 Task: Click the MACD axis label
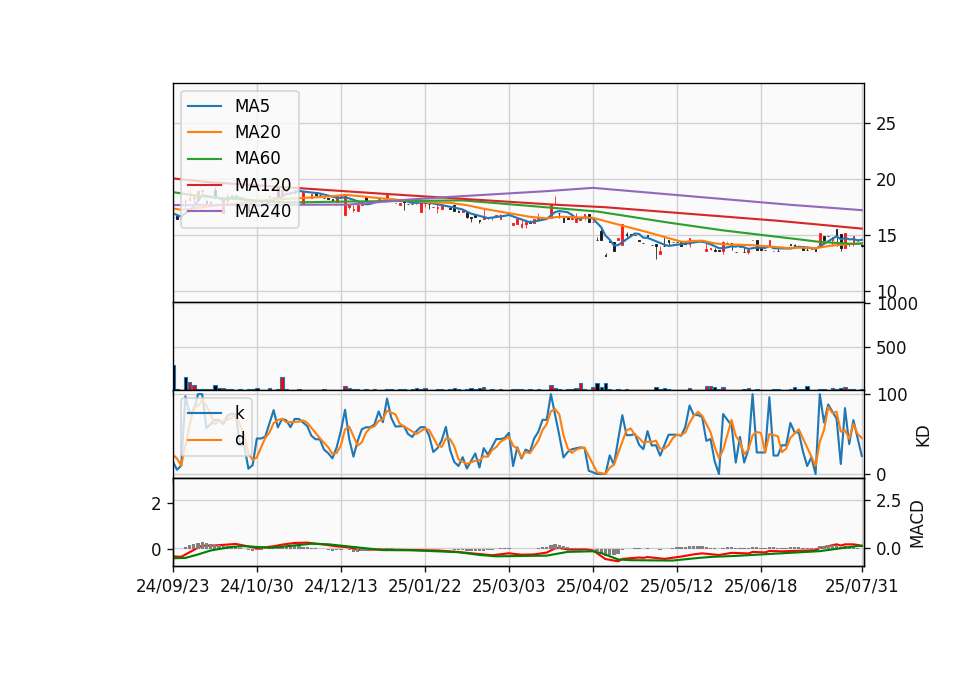point(917,524)
